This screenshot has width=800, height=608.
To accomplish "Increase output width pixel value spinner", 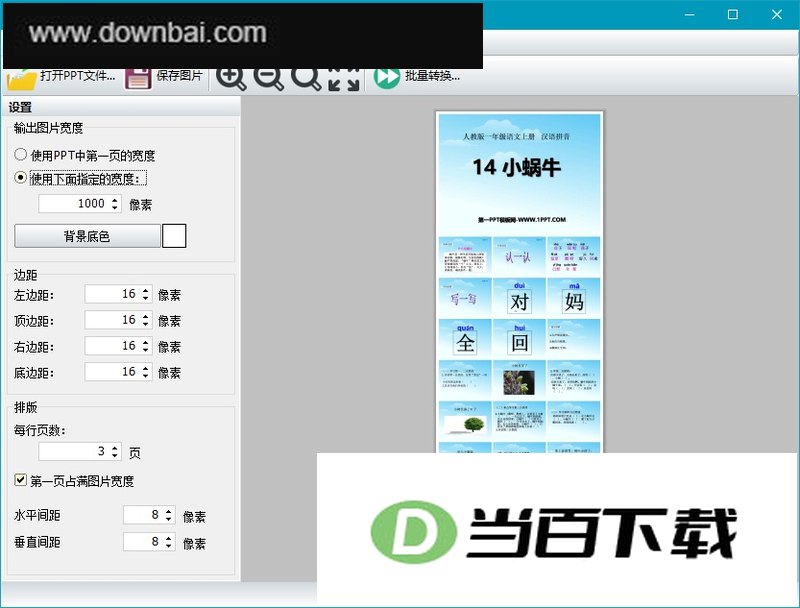I will point(115,199).
